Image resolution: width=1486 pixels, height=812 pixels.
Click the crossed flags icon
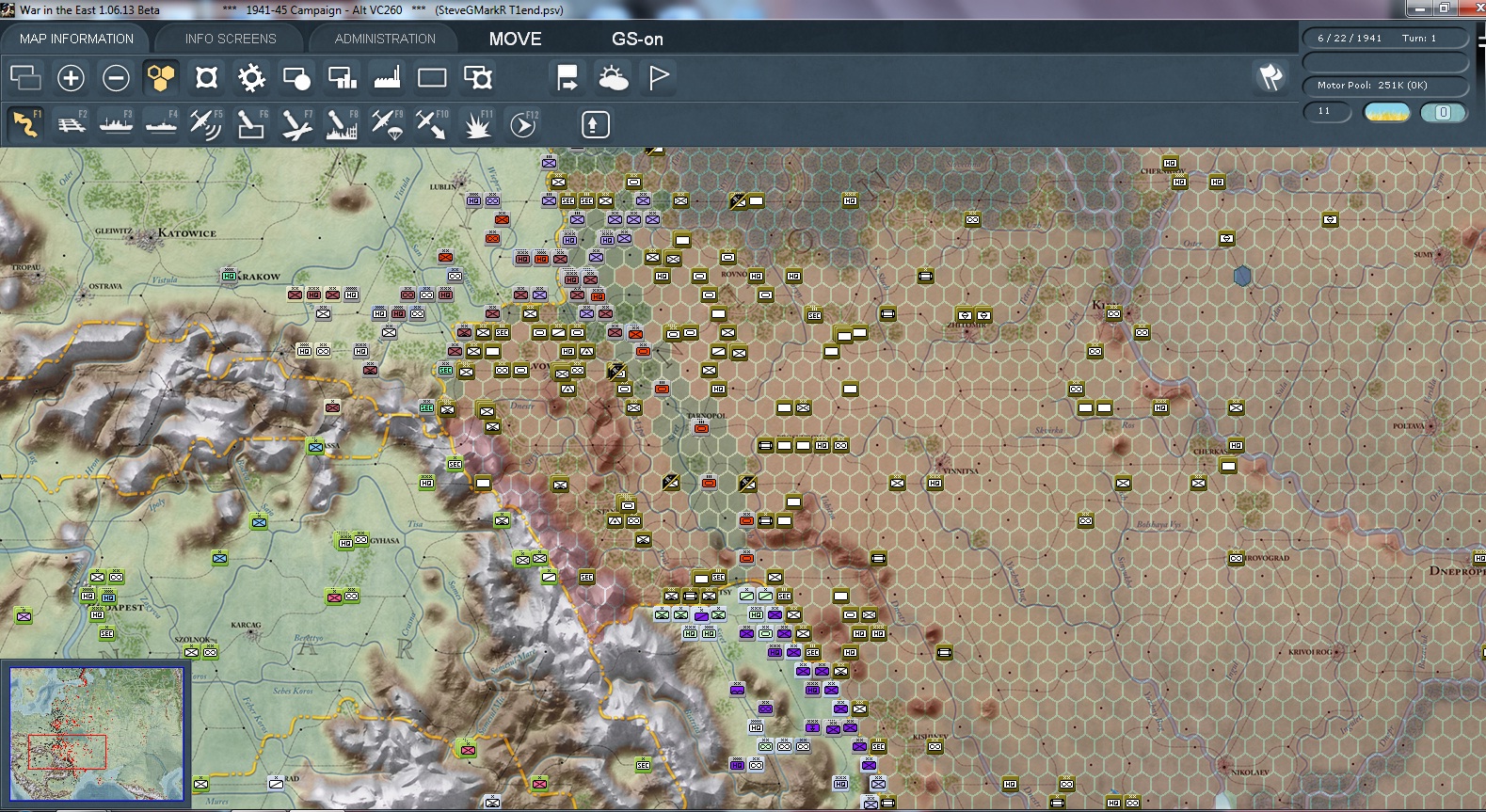click(x=1270, y=77)
